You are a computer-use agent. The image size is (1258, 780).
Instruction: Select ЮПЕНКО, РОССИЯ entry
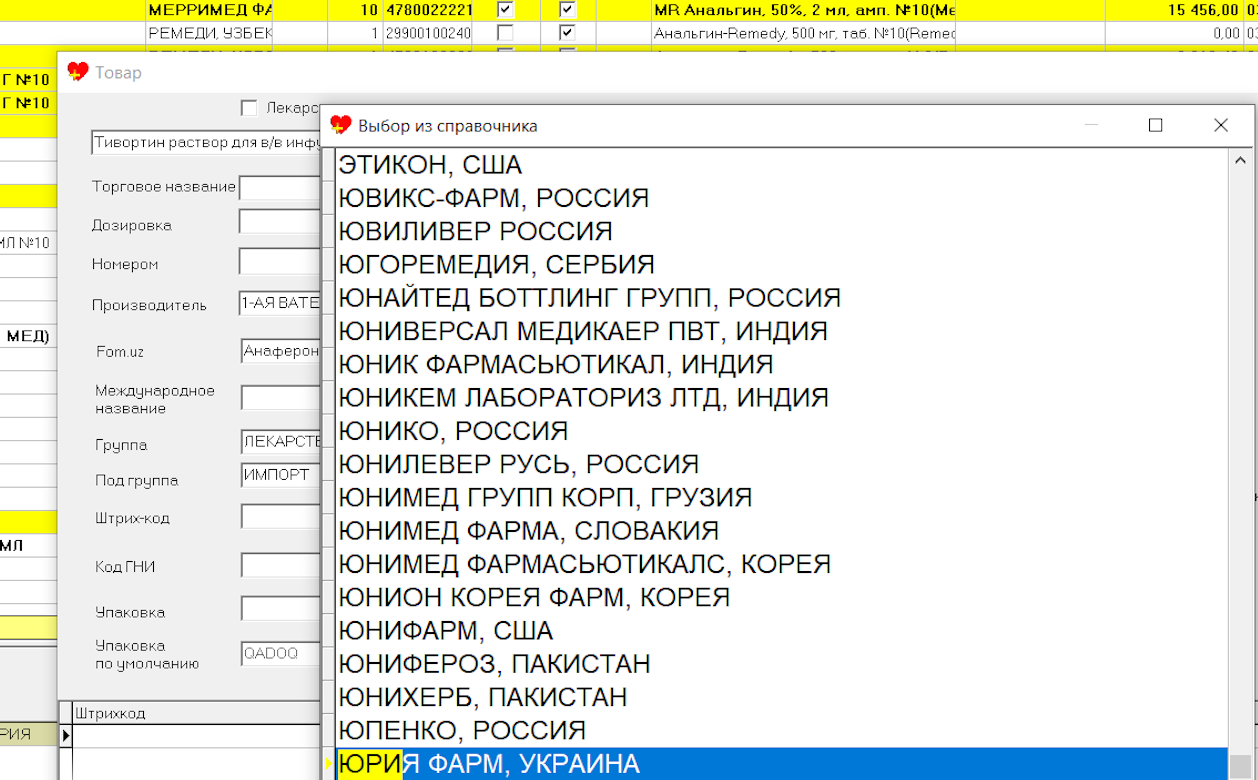coord(781,730)
